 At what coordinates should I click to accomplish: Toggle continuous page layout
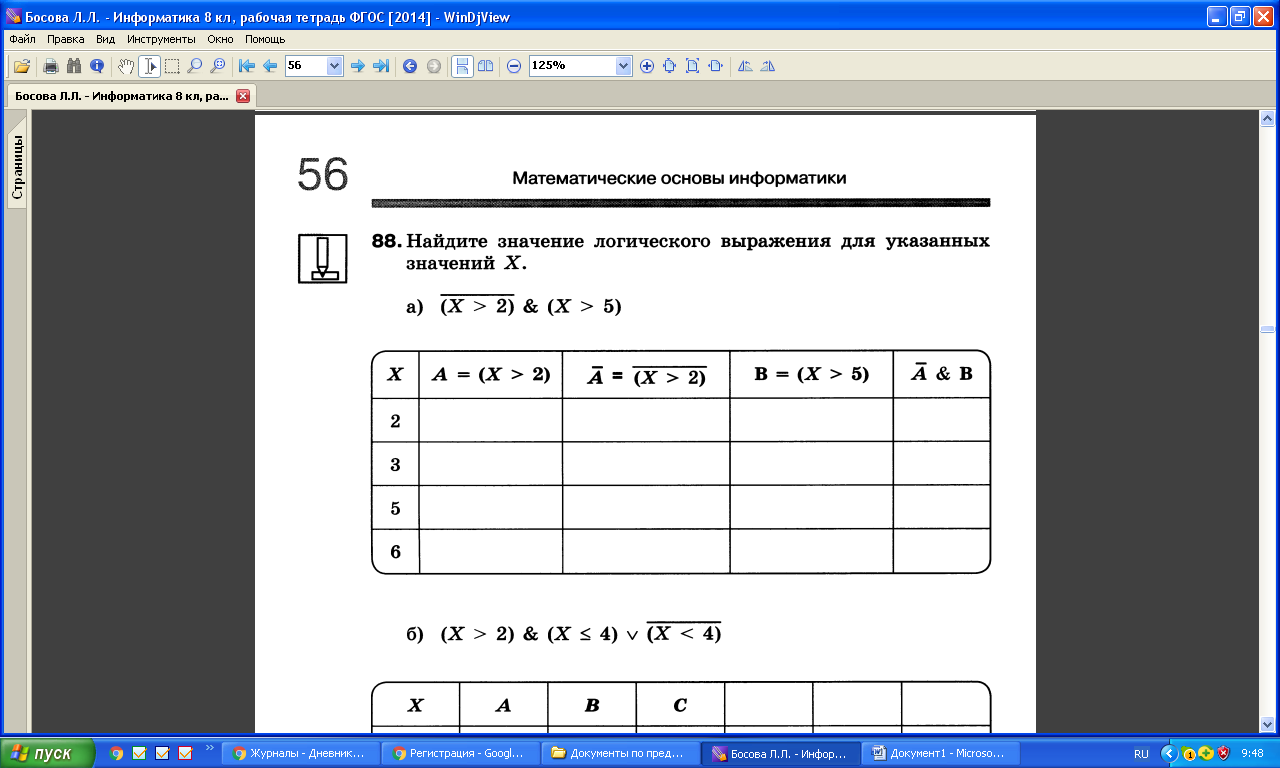462,66
